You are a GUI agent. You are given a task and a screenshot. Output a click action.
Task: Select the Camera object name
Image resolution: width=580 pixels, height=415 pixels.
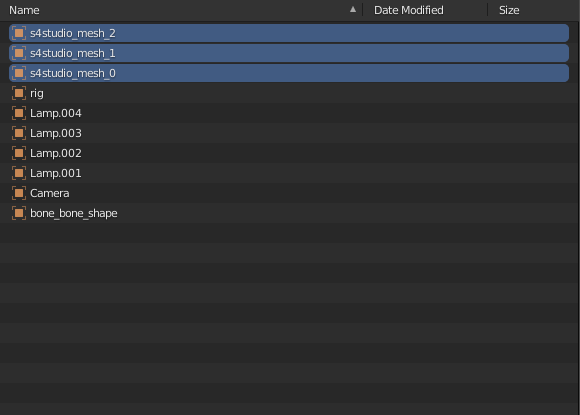tap(50, 193)
